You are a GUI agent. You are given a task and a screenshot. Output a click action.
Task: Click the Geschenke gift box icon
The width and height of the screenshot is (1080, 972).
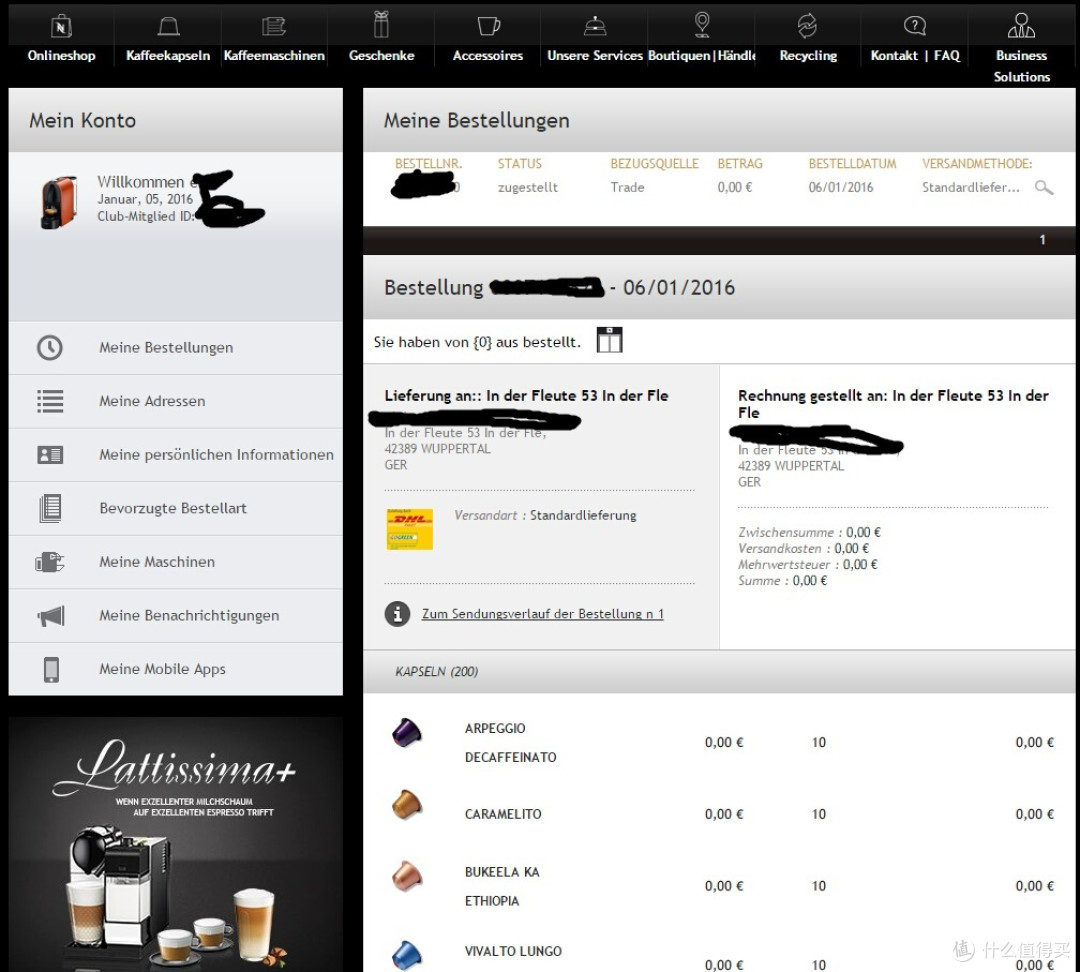pos(382,24)
